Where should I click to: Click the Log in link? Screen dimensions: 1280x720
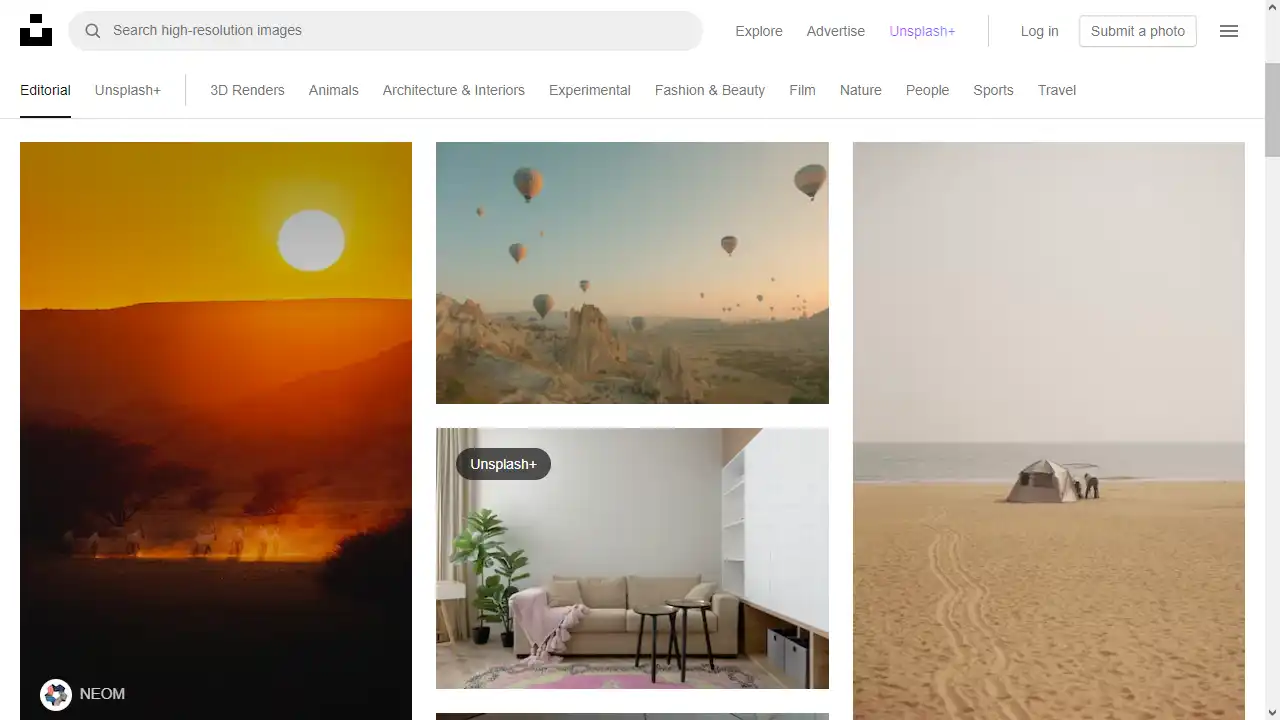[x=1039, y=31]
